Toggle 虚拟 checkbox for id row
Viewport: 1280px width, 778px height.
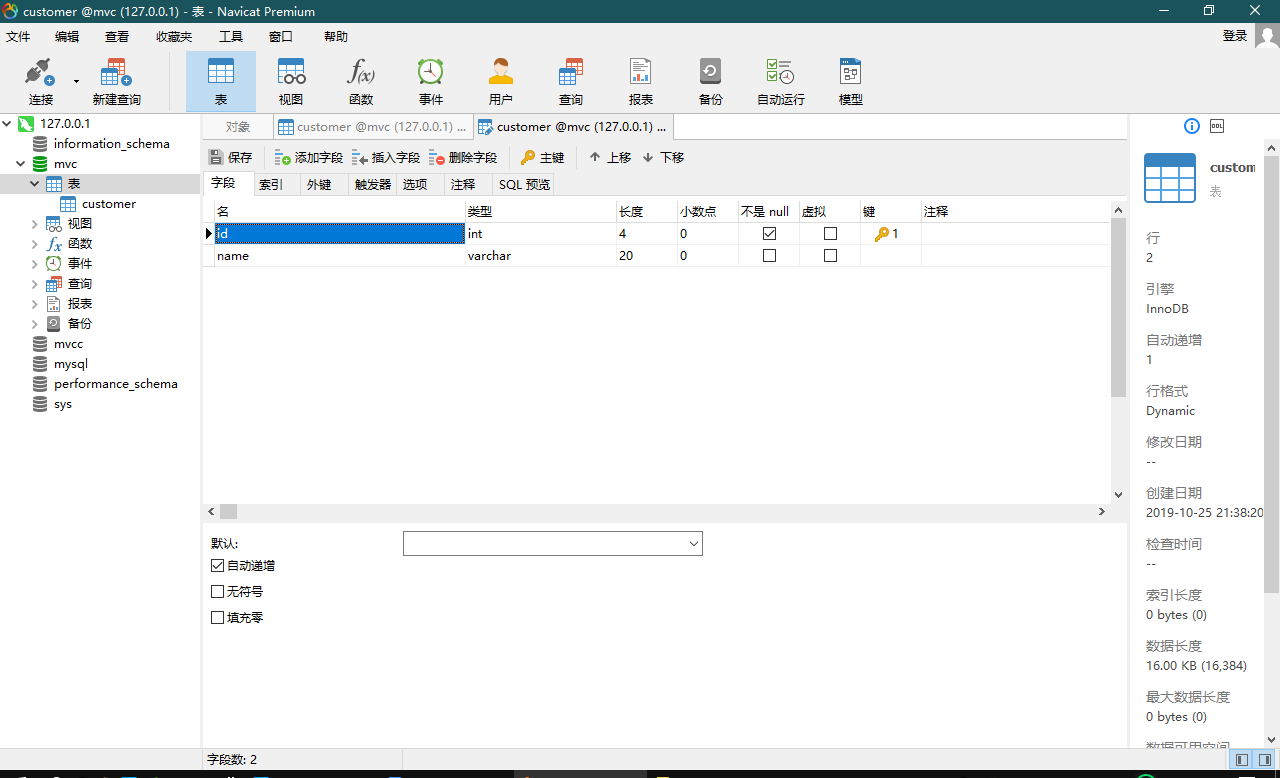830,234
